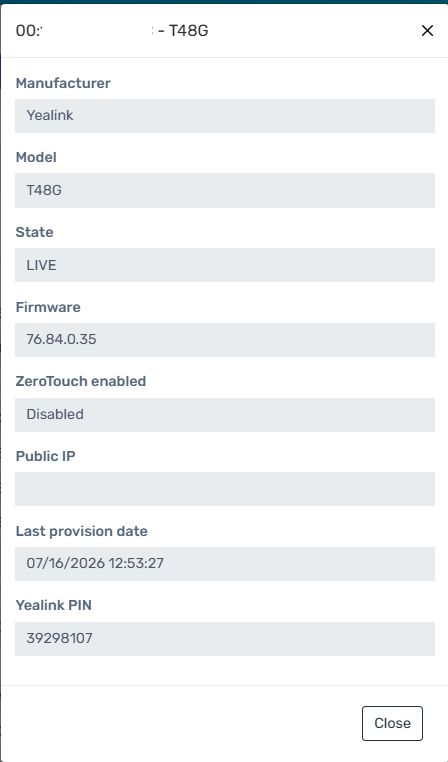The image size is (448, 762).
Task: Click the State label
Action: [34, 232]
